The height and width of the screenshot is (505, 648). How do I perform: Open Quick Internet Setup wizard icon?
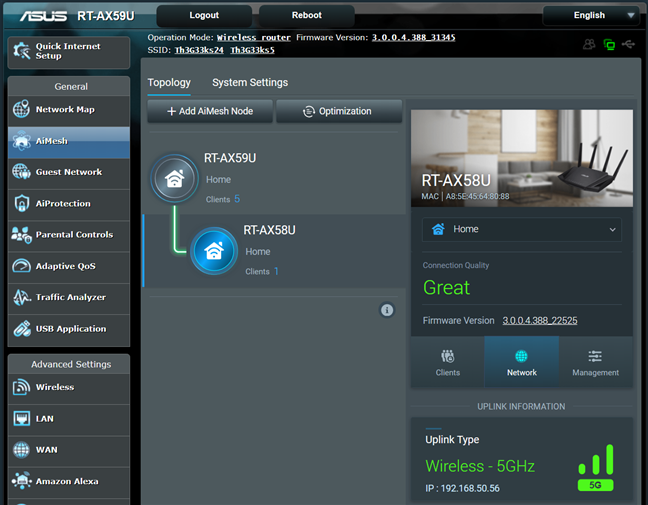coord(21,51)
